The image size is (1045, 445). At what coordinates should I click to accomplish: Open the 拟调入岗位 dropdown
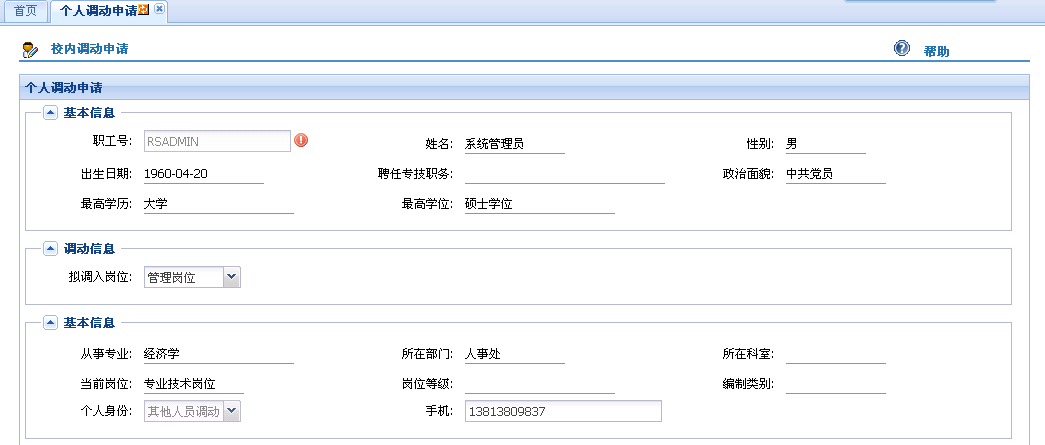[x=231, y=277]
